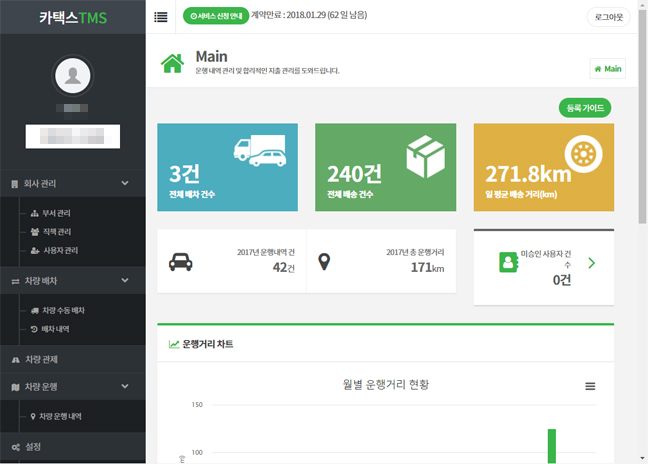Click the gears icon beside 설정
648x464 pixels.
coord(16,447)
